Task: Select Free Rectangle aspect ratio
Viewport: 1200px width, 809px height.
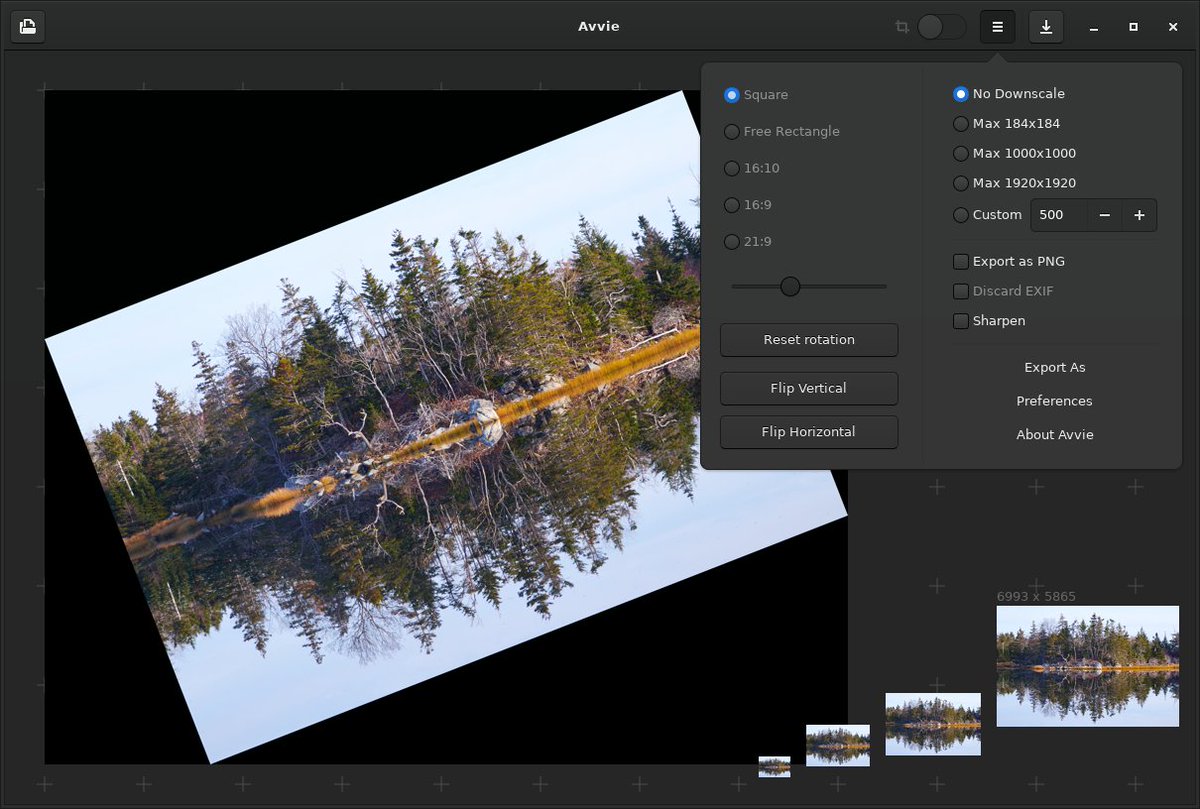Action: [782, 131]
